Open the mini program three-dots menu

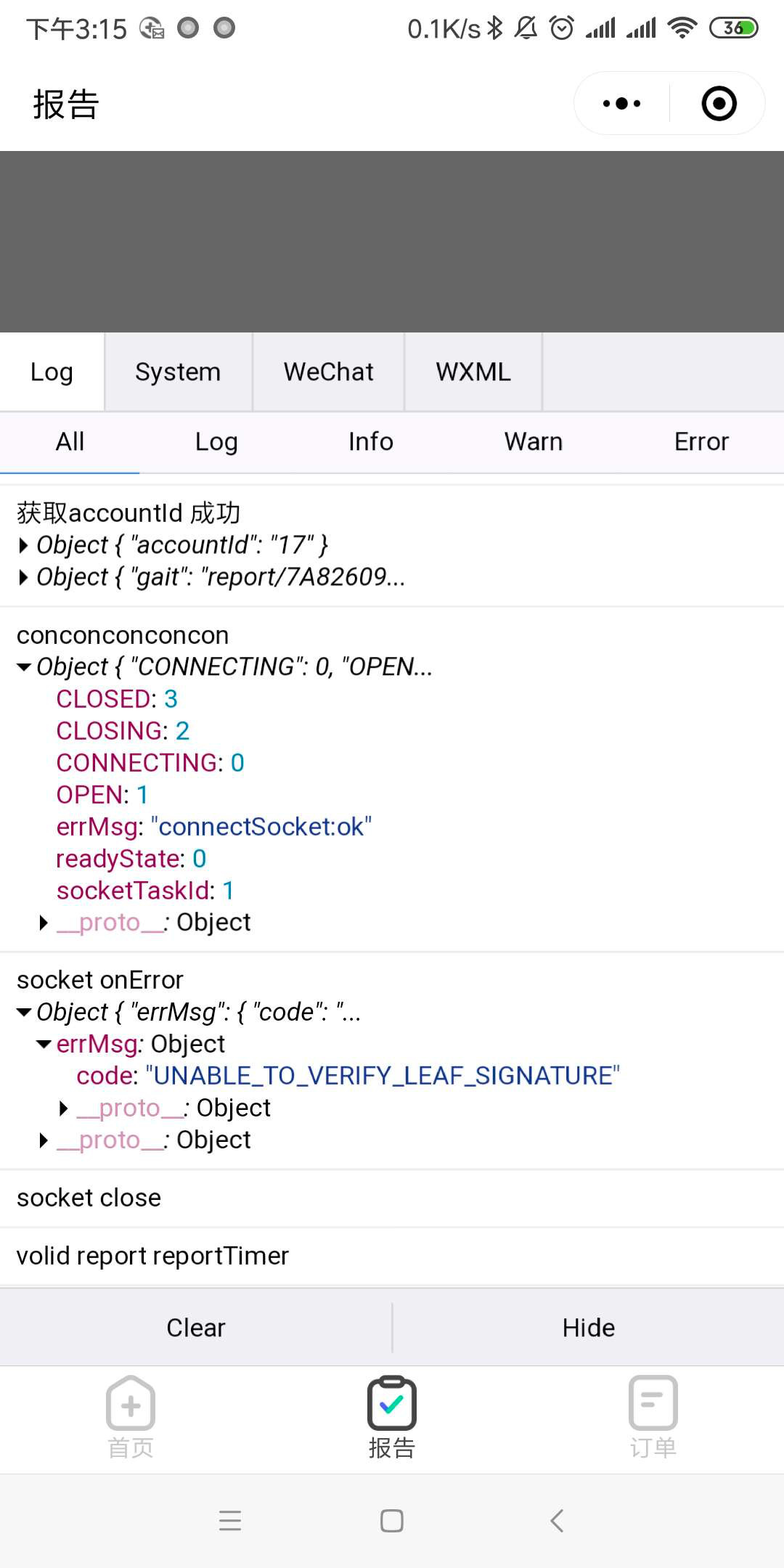click(x=622, y=104)
